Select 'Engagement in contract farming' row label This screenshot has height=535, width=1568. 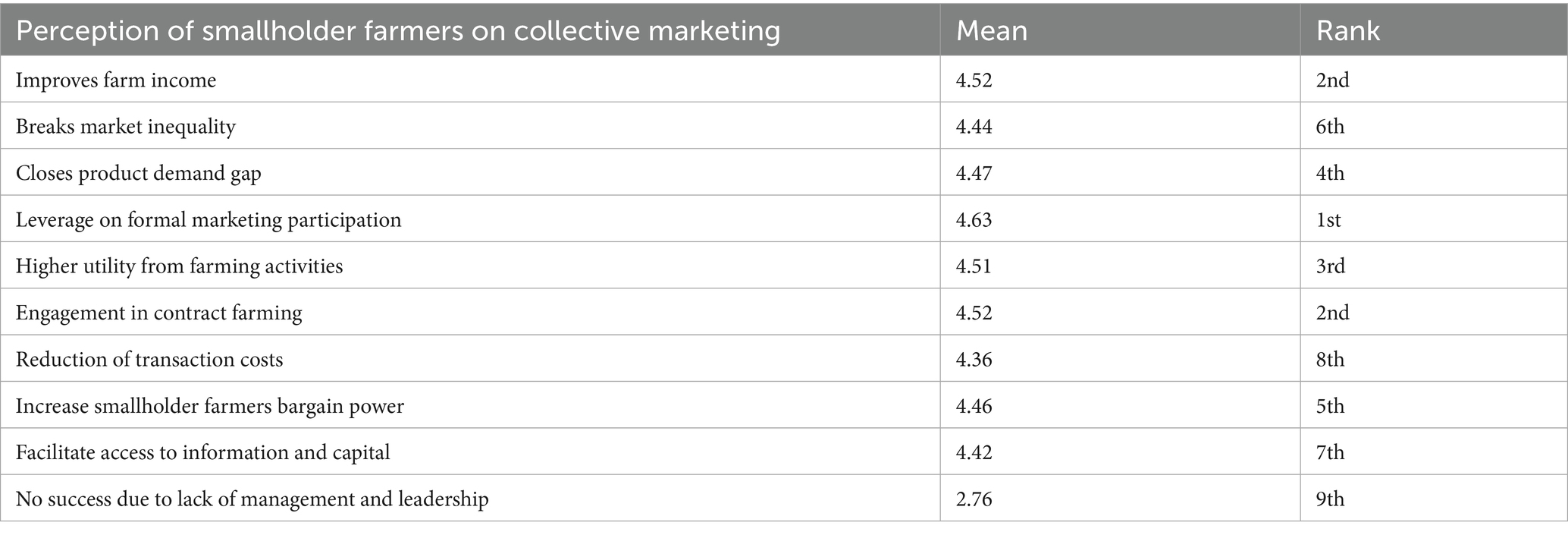[159, 313]
